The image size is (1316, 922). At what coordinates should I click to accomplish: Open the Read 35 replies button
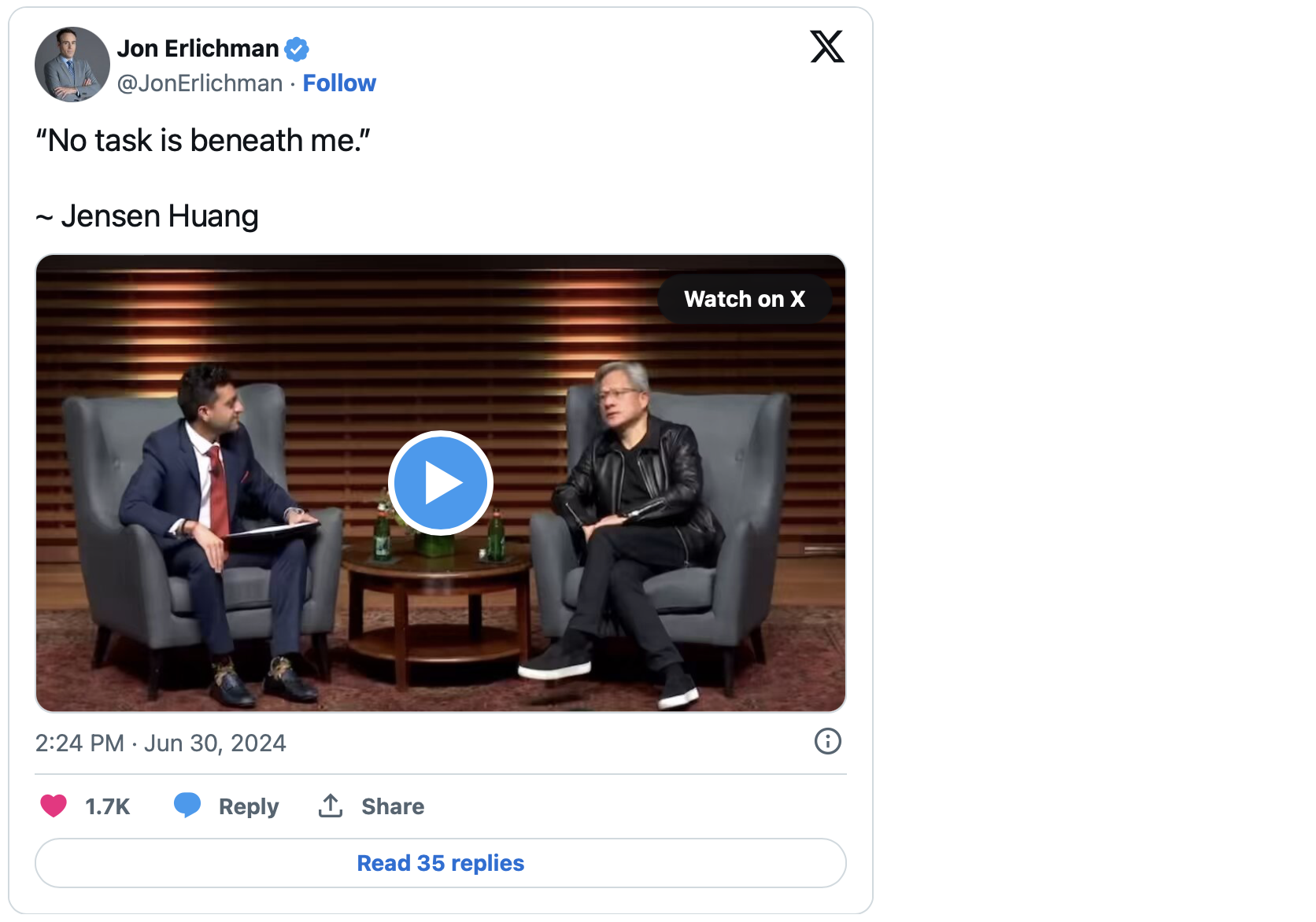(x=441, y=863)
